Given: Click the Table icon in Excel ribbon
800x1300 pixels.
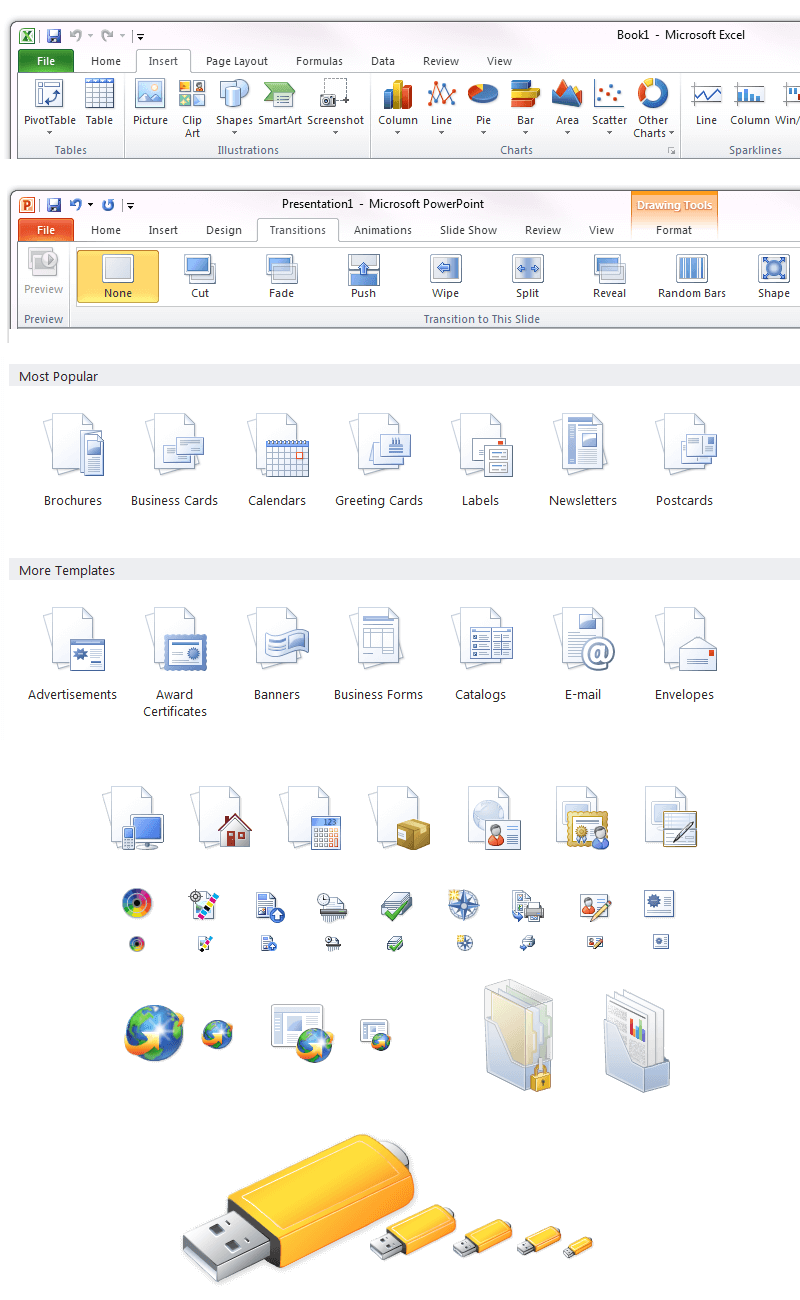Looking at the screenshot, I should point(99,103).
